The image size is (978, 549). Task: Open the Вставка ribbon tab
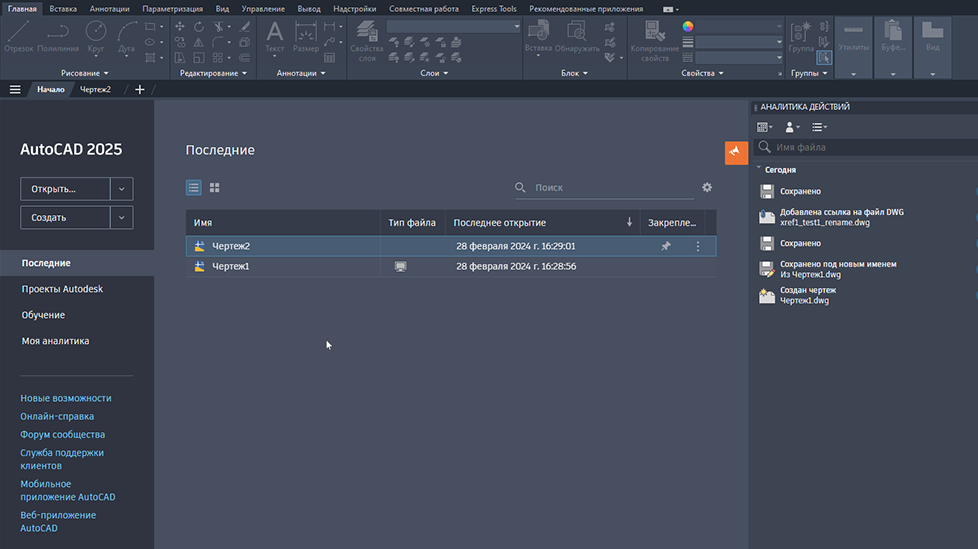63,9
